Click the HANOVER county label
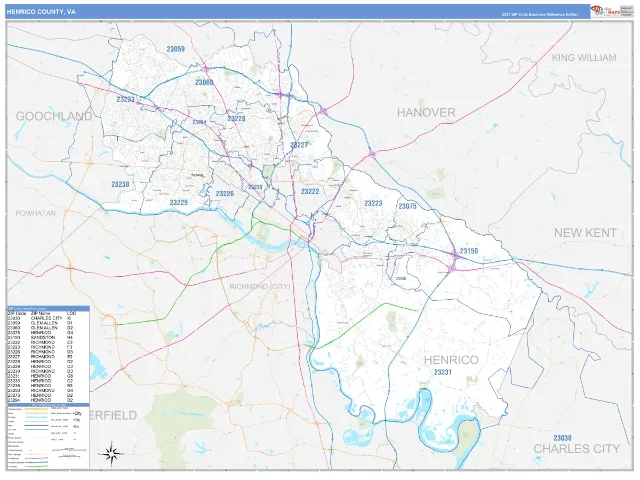640x480 pixels. 426,113
